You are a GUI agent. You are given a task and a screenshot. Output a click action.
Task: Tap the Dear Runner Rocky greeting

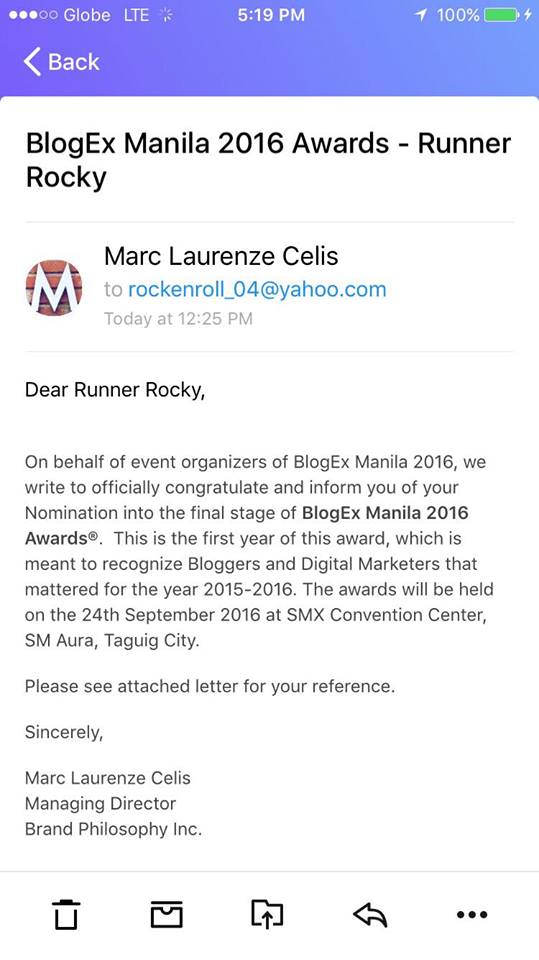(x=115, y=390)
